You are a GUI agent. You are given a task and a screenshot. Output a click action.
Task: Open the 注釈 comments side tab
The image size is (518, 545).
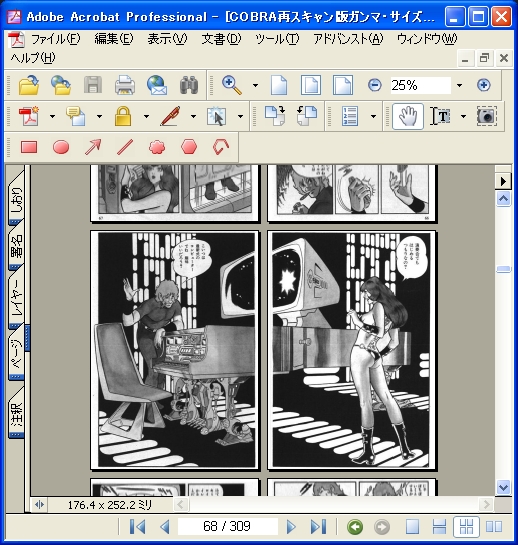16,414
